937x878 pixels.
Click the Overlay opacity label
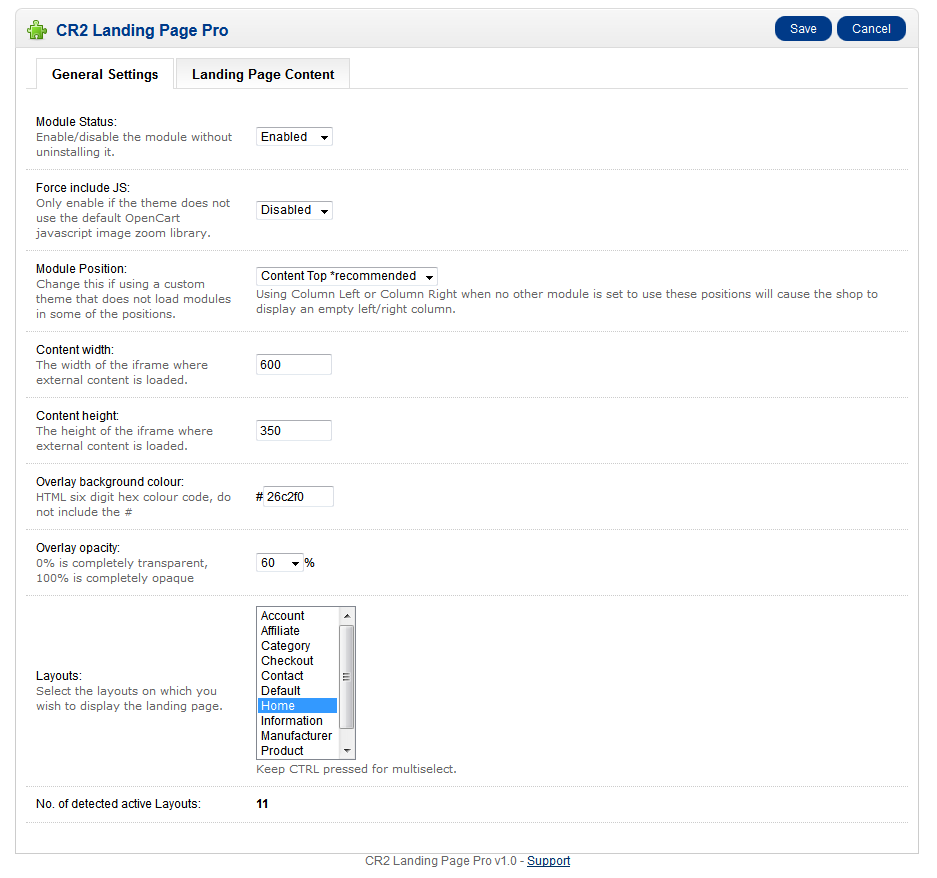[78, 548]
